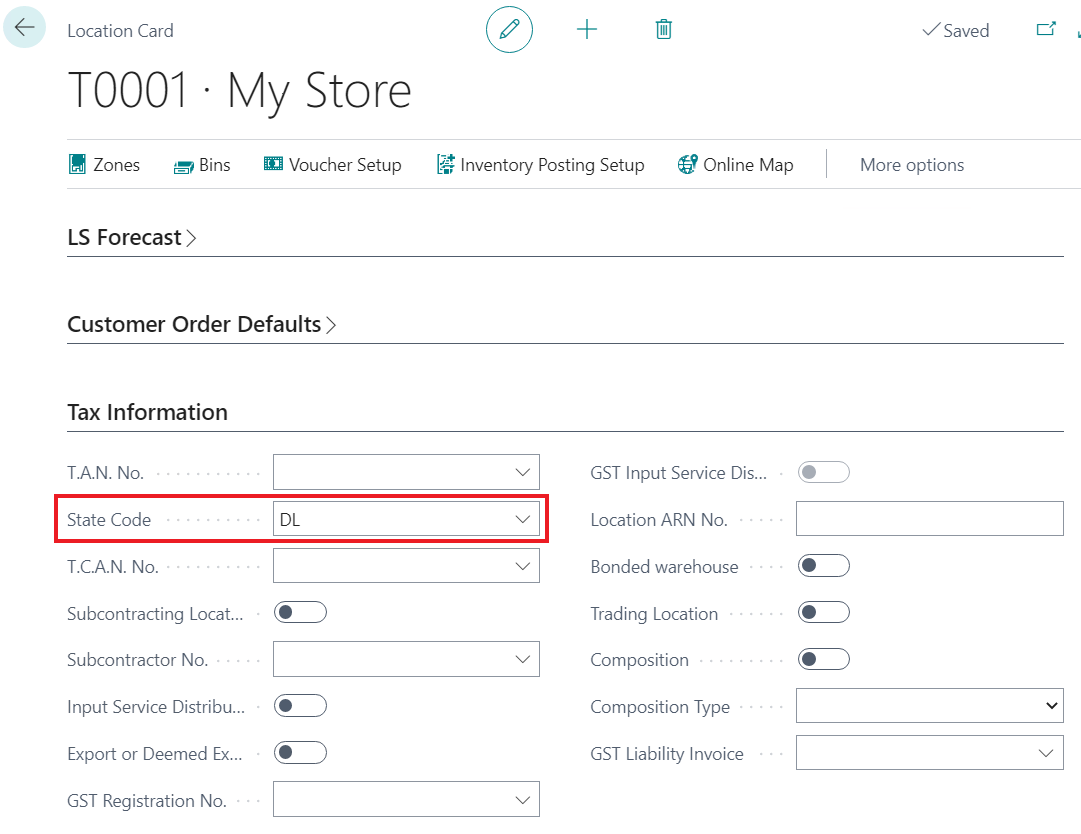Open the State Code dropdown
Image resolution: width=1081 pixels, height=834 pixels.
point(522,519)
